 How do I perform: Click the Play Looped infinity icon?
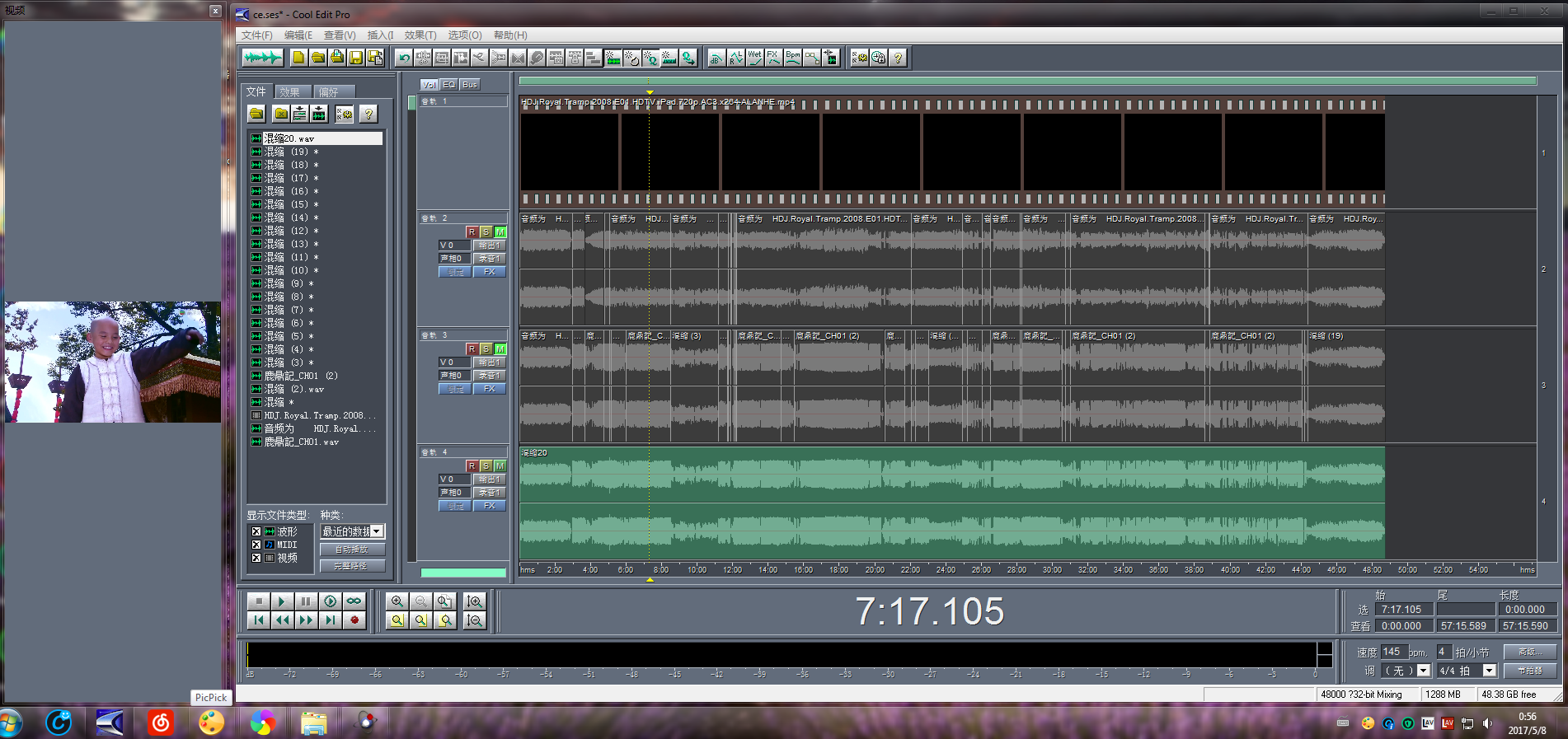[x=354, y=601]
